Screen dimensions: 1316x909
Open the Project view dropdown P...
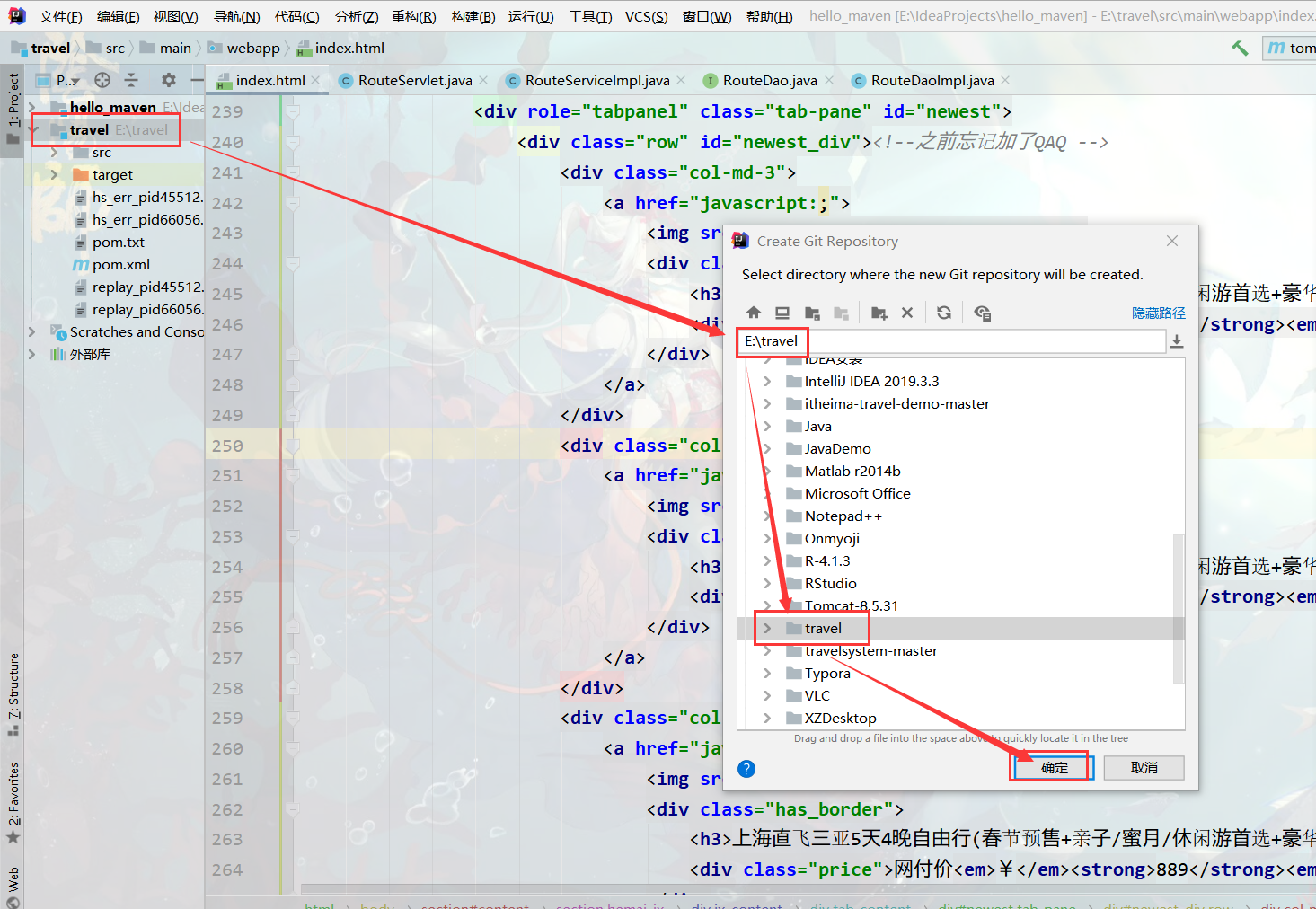(x=68, y=80)
